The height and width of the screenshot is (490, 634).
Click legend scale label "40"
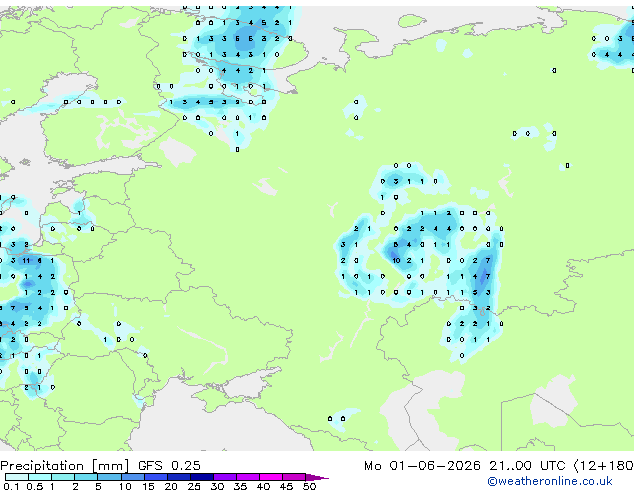(263, 486)
